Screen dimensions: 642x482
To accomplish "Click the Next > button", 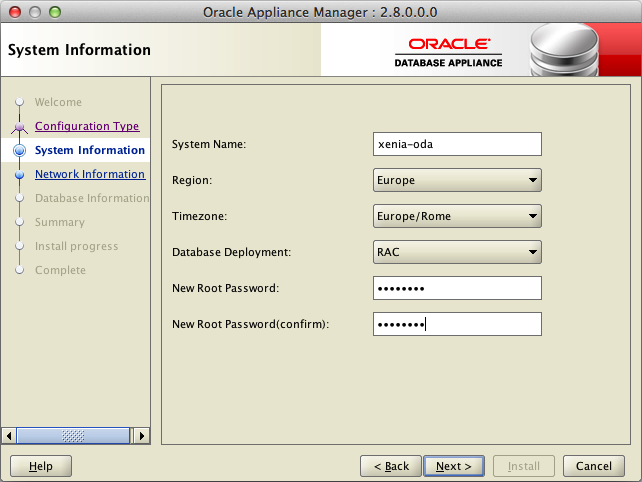I will click(x=454, y=466).
